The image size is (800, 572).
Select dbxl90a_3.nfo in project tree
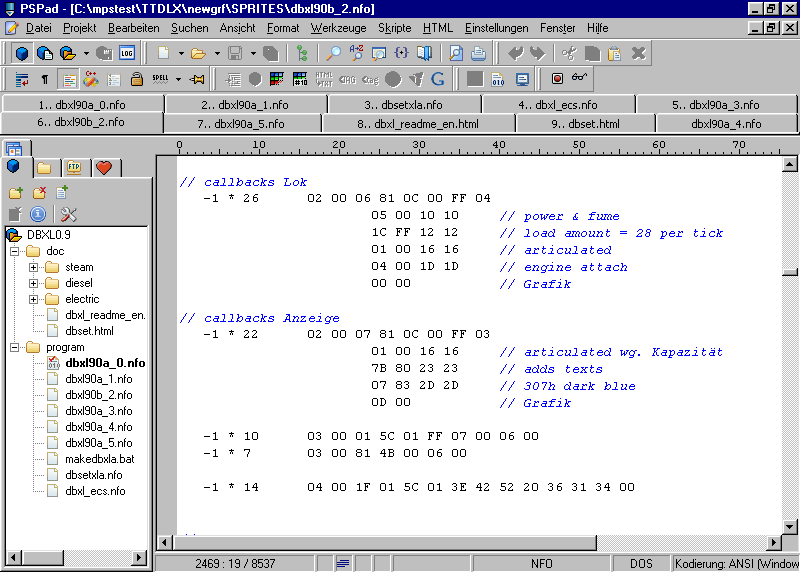pos(98,411)
